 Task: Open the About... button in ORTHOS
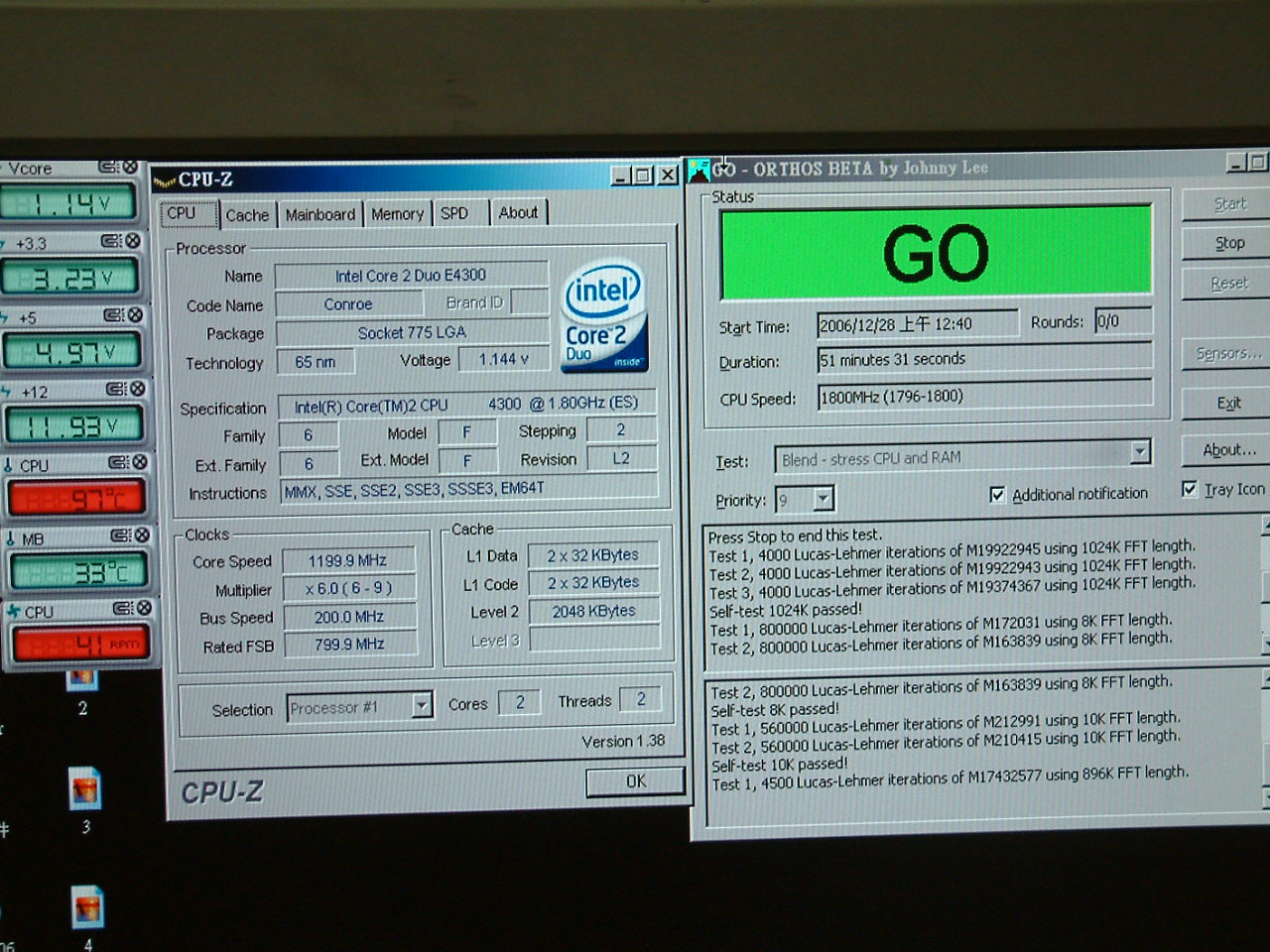[1228, 450]
